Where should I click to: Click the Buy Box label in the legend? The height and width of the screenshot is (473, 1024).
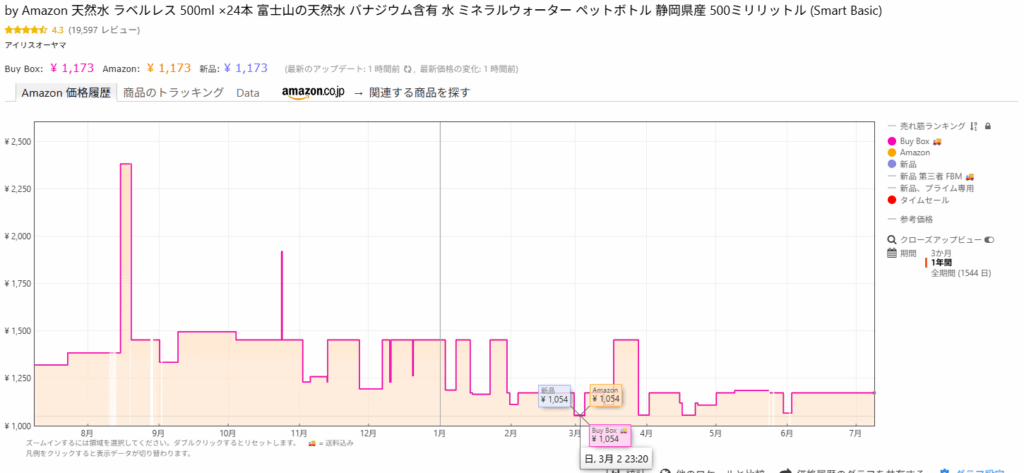click(x=914, y=141)
